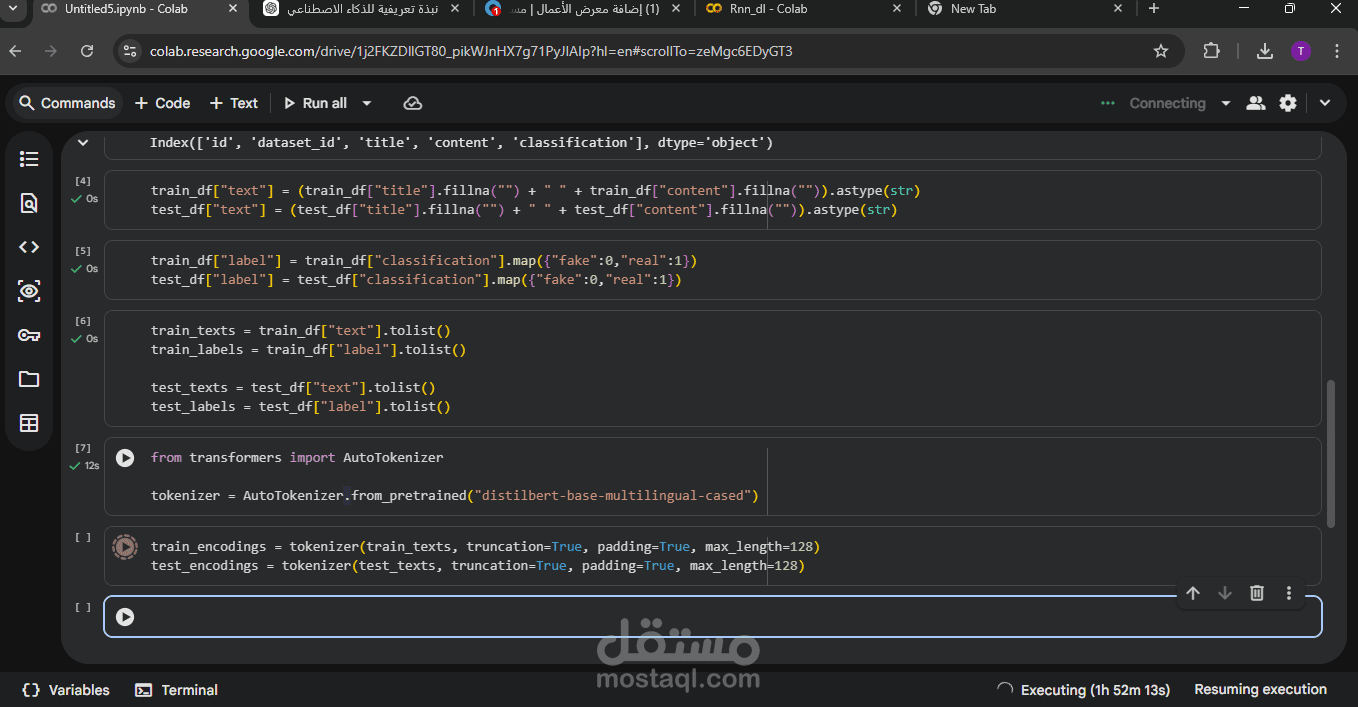Open the Files folder icon in sidebar
The height and width of the screenshot is (707, 1358).
(29, 379)
